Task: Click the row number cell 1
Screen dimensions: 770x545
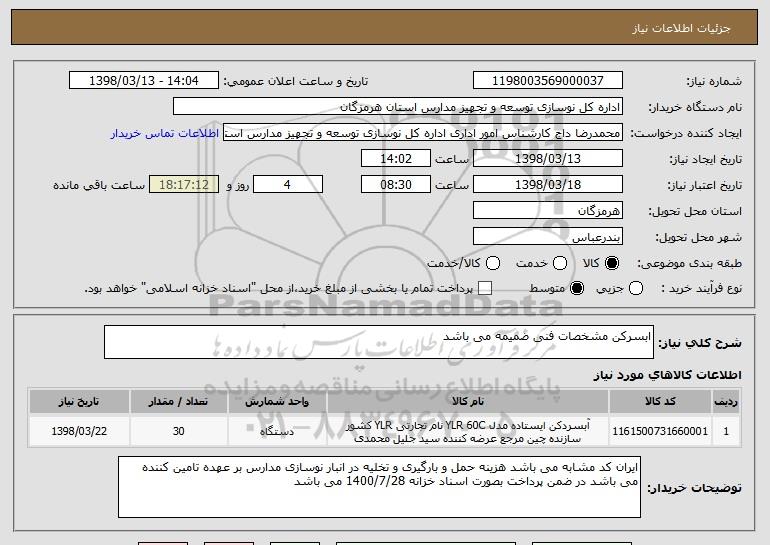Action: tap(726, 431)
